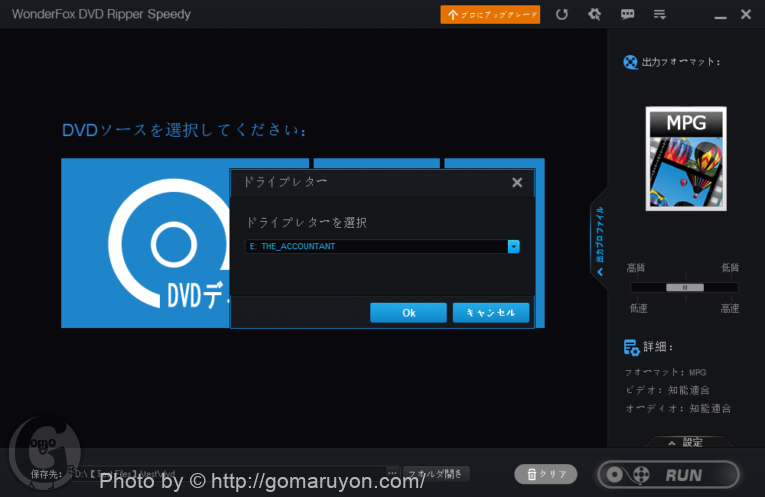The height and width of the screenshot is (497, 765).
Task: Click the 出力フォーマット film reel icon
Action: click(630, 62)
